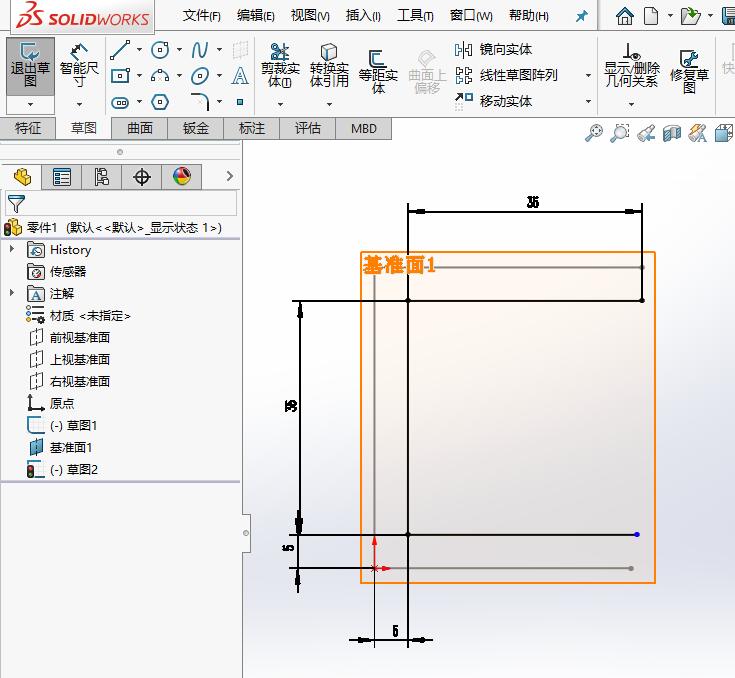Open the 帮助(H) menu
Image resolution: width=735 pixels, height=678 pixels.
click(x=529, y=16)
